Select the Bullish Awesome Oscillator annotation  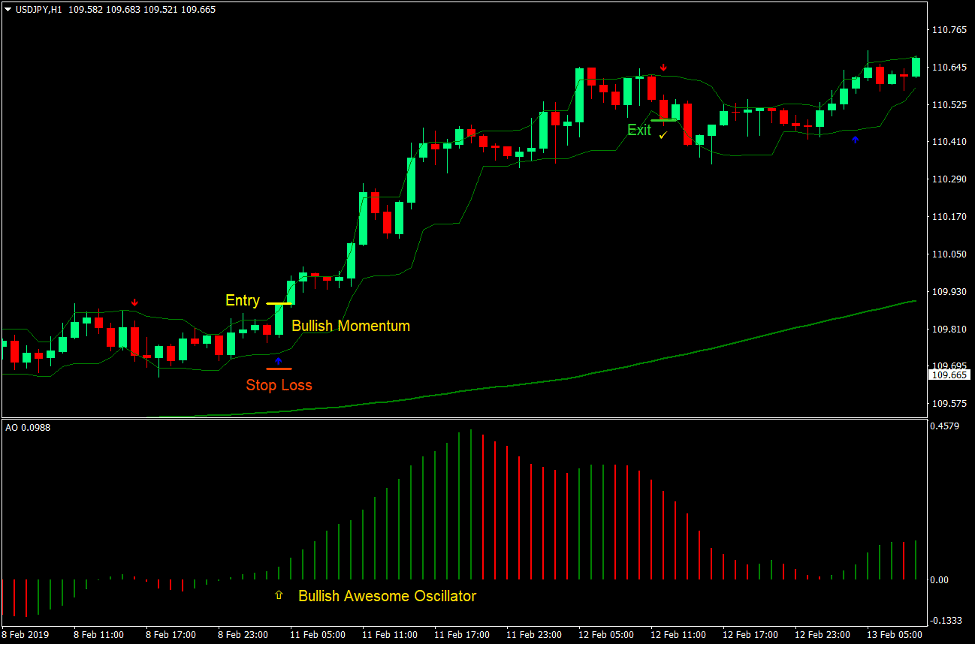(x=387, y=595)
